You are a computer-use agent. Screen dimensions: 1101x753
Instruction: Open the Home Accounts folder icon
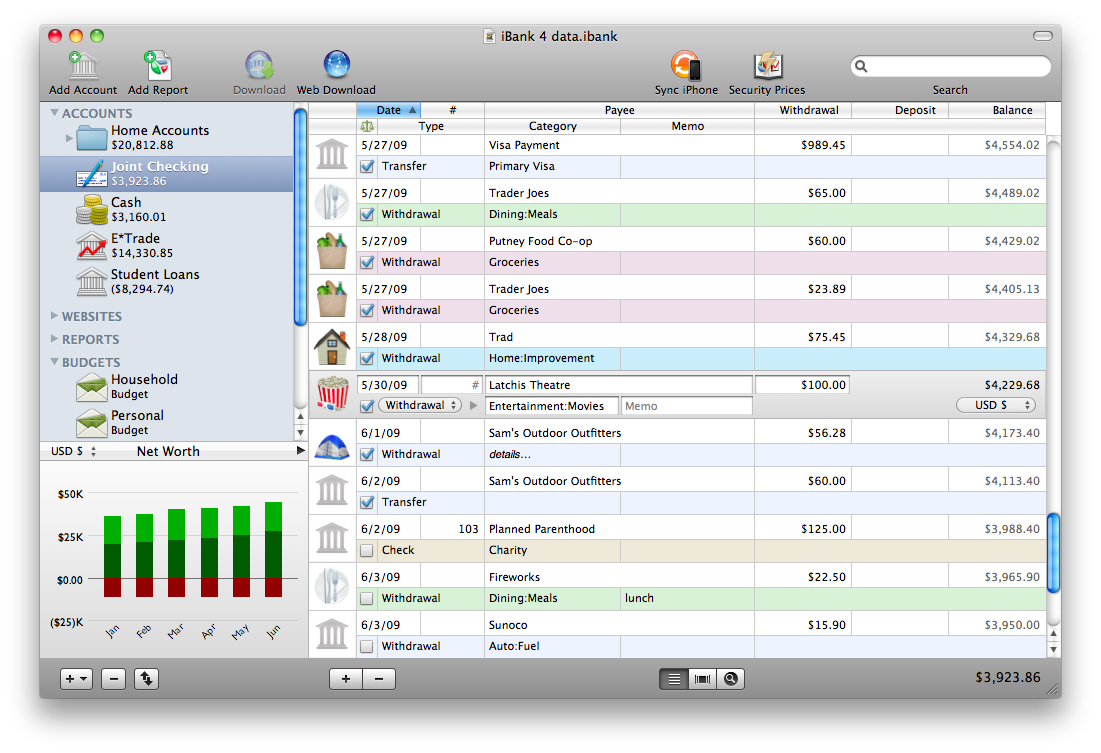(x=91, y=138)
